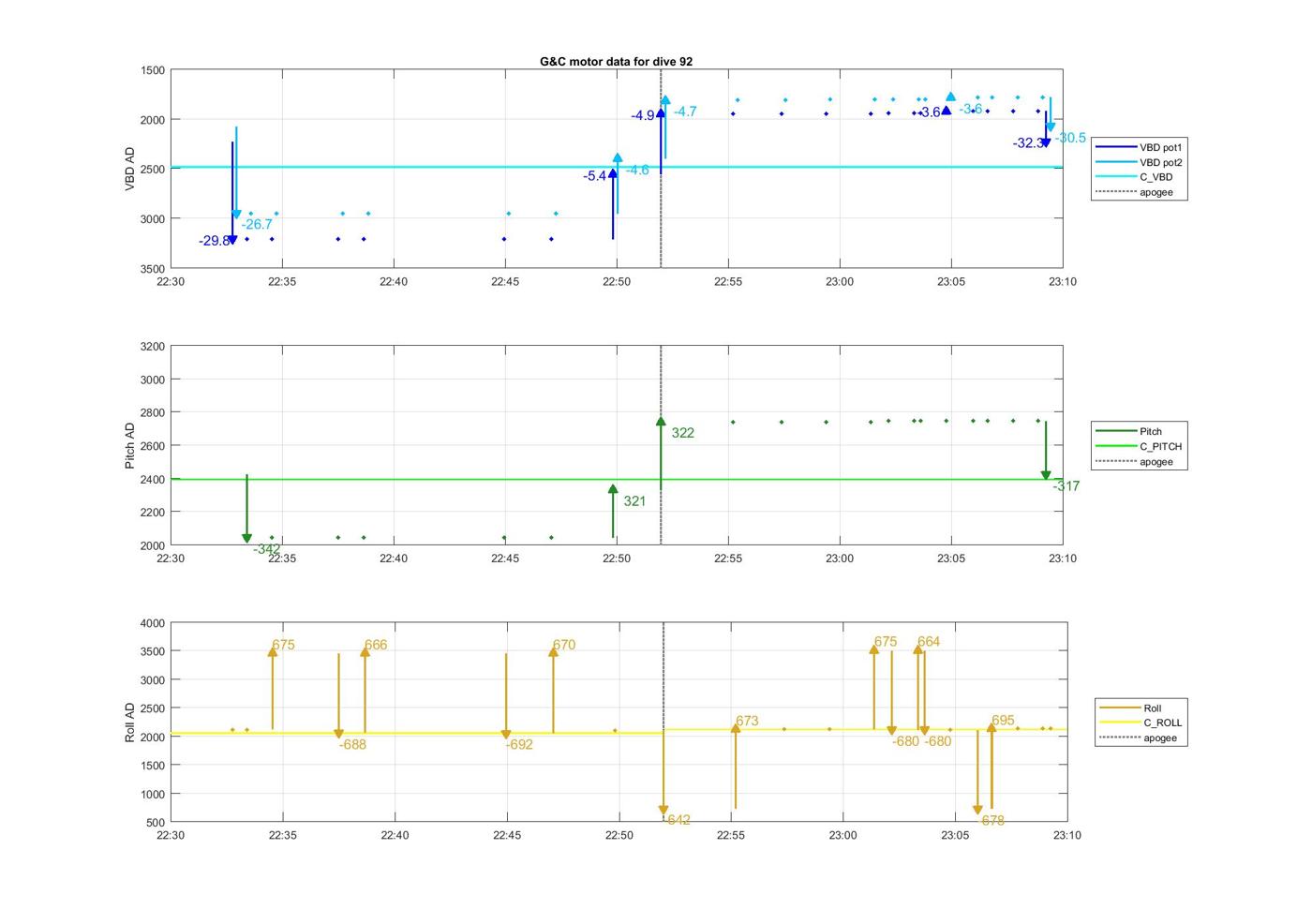Click the -26.7 VBD pot2 annotation
The image size is (1312, 924).
pyautogui.click(x=257, y=224)
